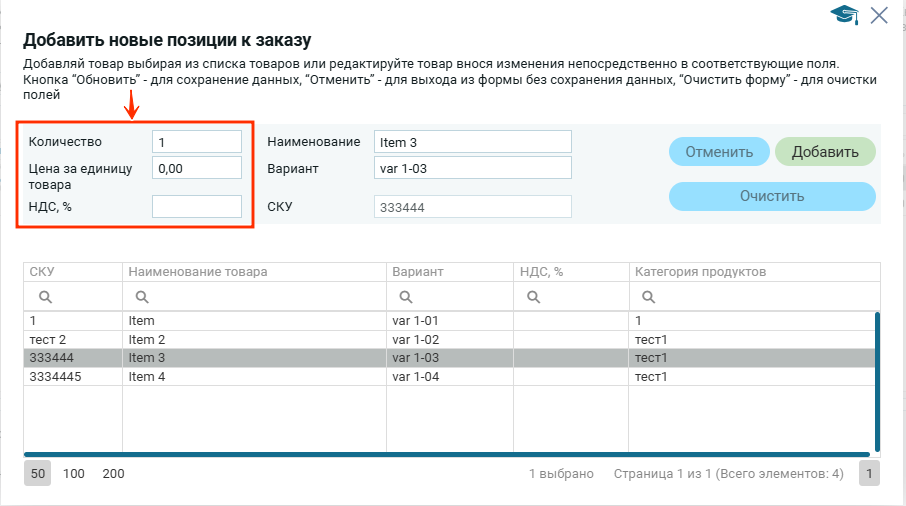Click the graduation cap help icon
Viewport: 906px width, 506px height.
[x=845, y=15]
